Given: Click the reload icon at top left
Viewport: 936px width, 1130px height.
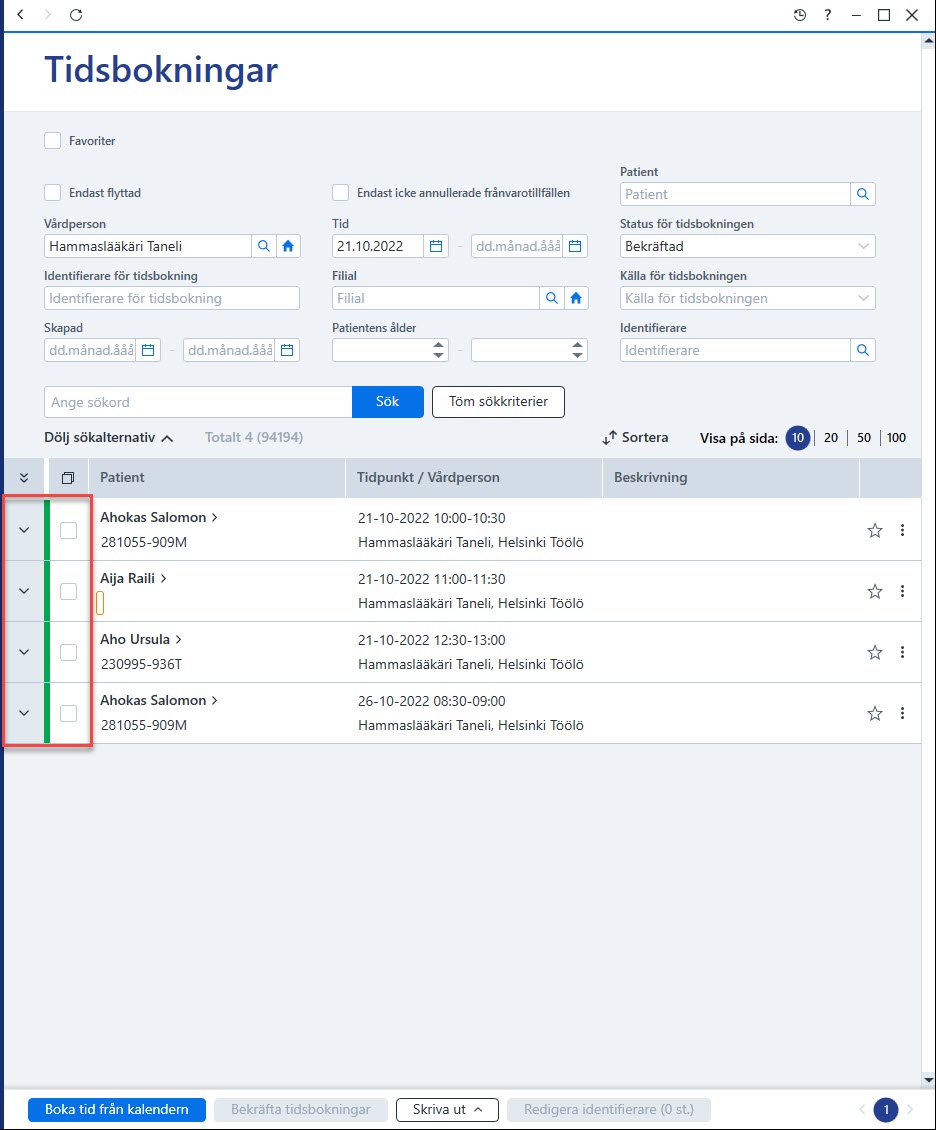Looking at the screenshot, I should pyautogui.click(x=76, y=14).
